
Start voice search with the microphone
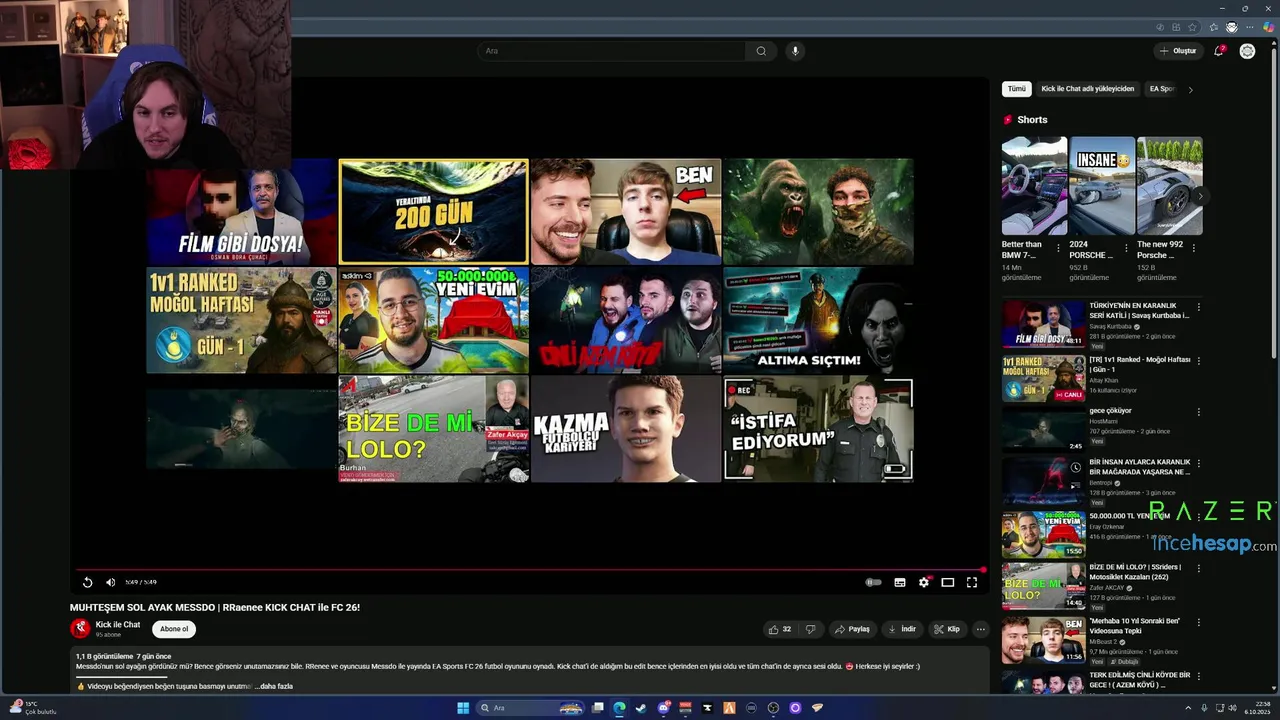tap(795, 51)
